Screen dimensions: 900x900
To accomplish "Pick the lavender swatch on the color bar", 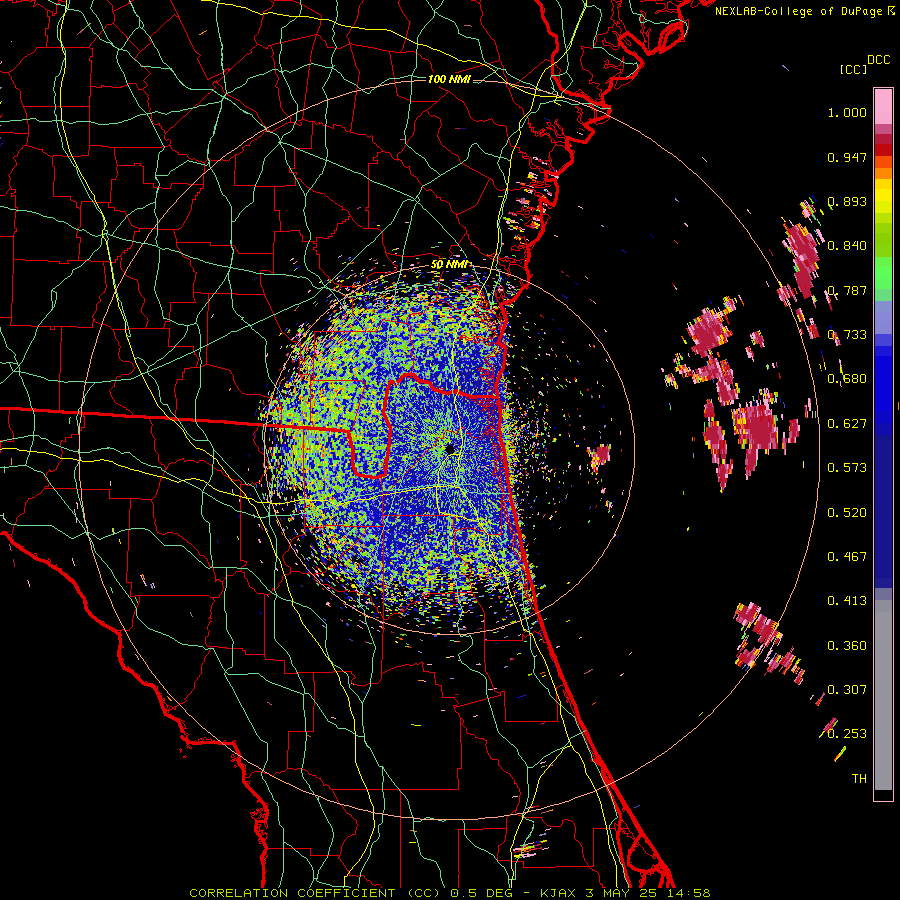I will click(x=883, y=317).
